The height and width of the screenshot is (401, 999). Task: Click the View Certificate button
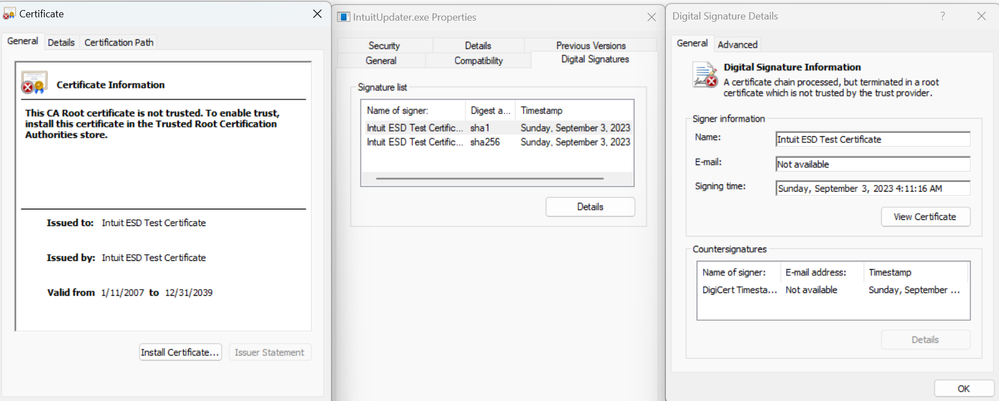pos(925,217)
